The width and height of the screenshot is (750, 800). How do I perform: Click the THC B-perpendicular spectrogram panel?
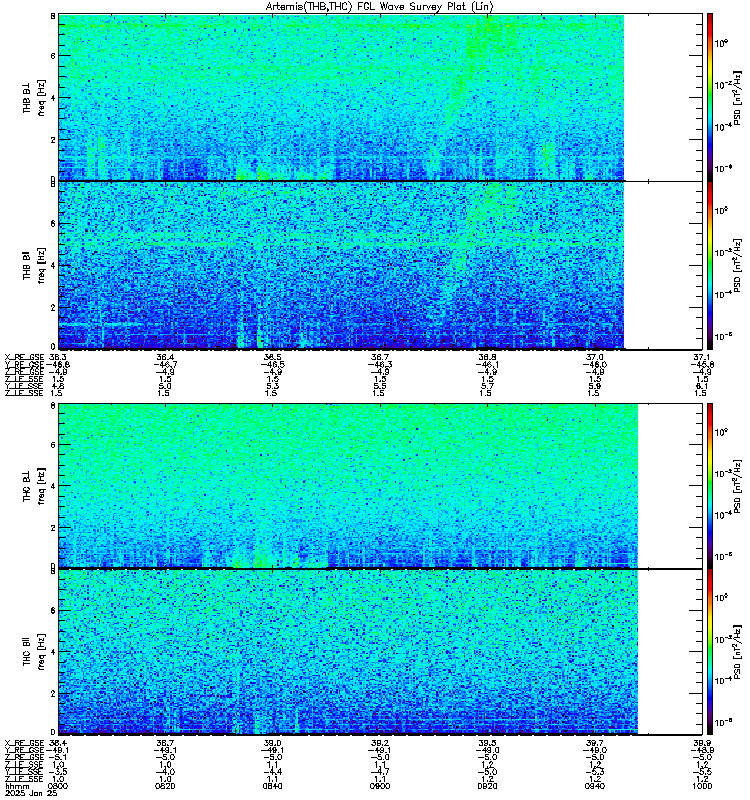click(x=381, y=485)
